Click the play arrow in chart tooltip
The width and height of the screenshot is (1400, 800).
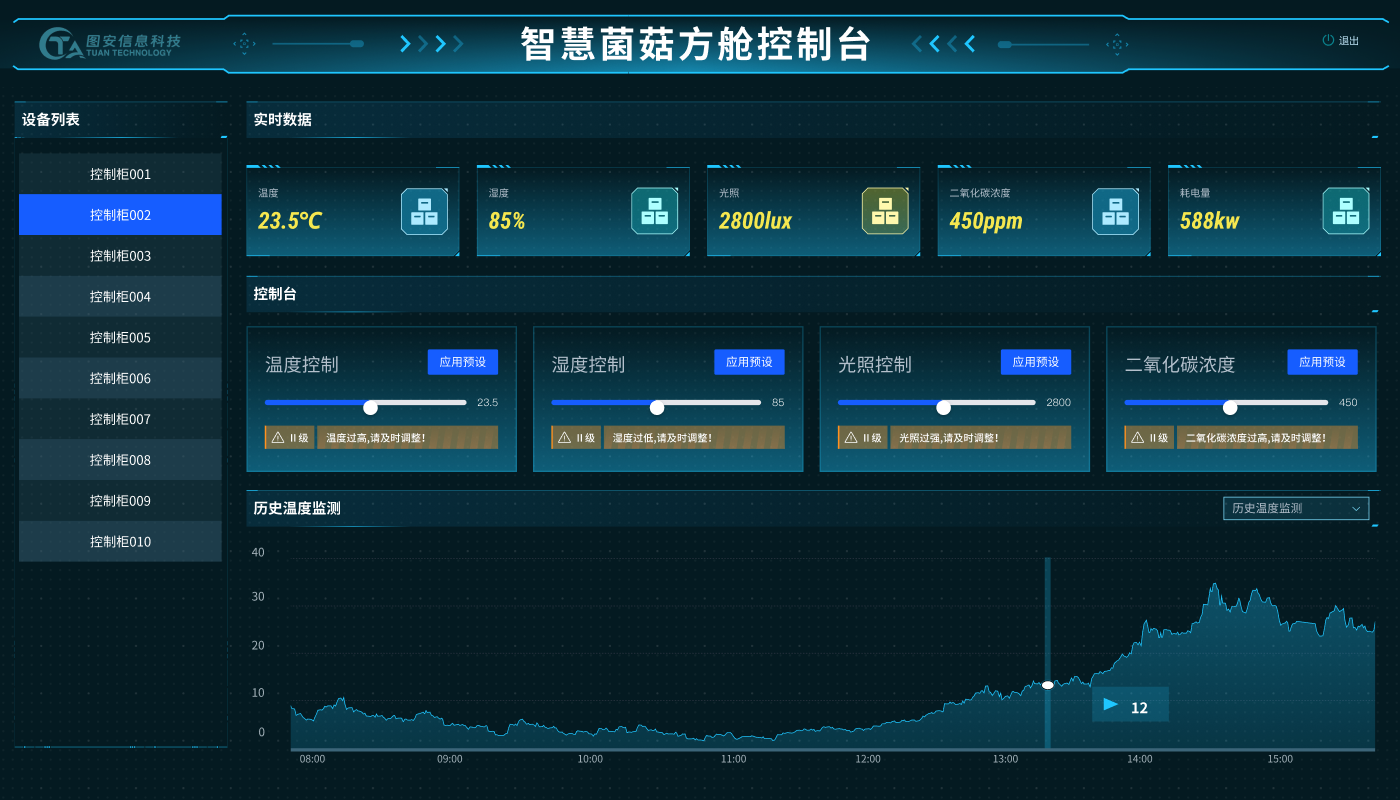coord(1110,705)
